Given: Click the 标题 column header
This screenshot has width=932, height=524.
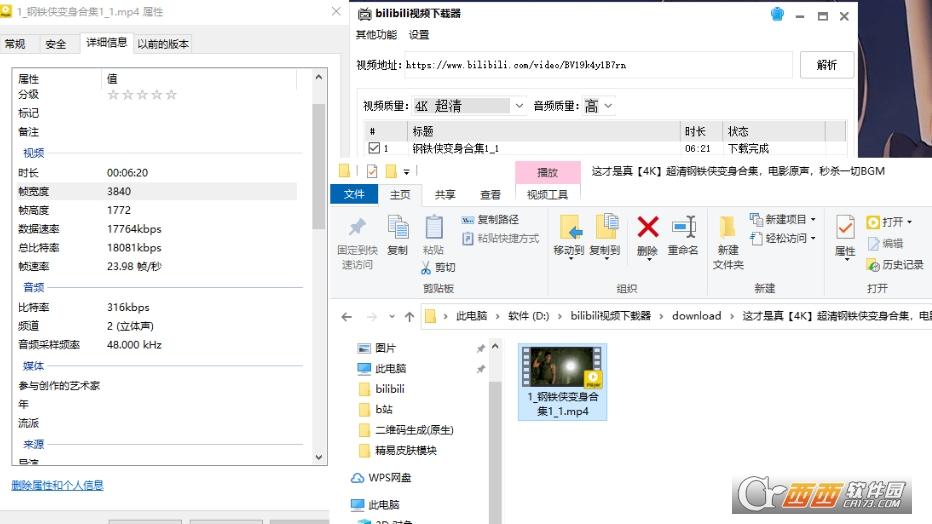Looking at the screenshot, I should [x=544, y=131].
